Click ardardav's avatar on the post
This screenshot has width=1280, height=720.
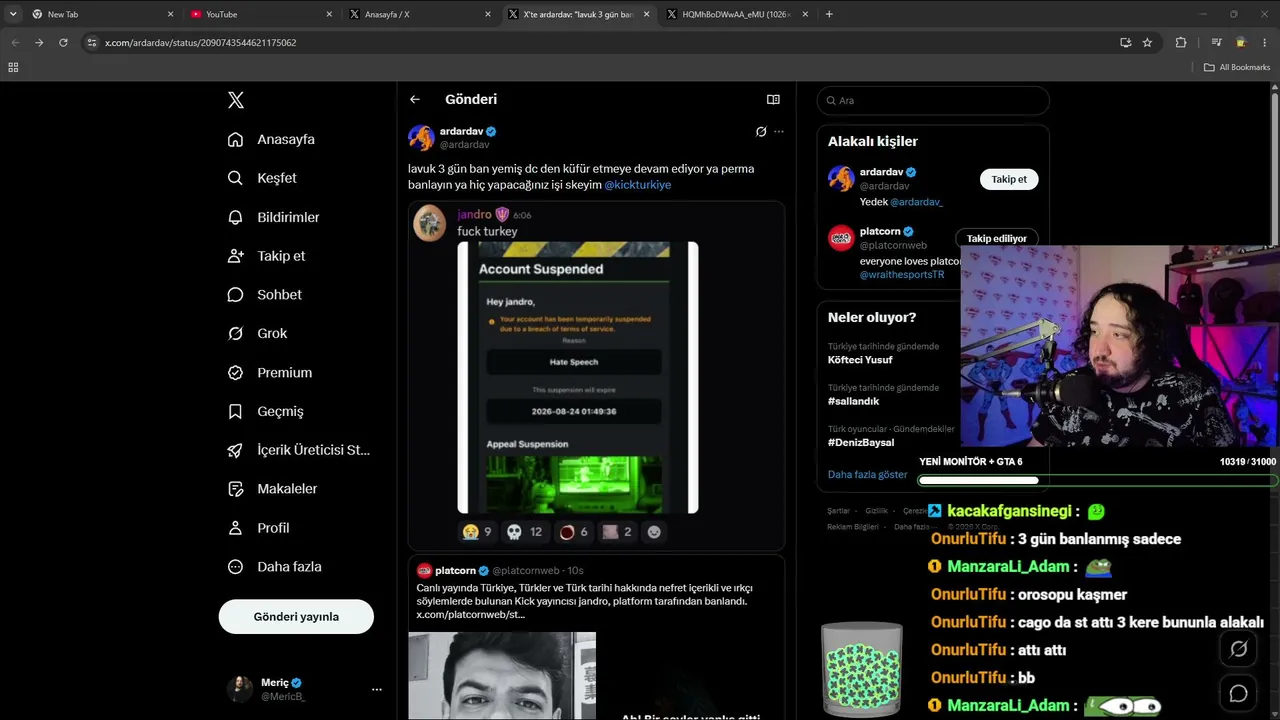[x=421, y=138]
